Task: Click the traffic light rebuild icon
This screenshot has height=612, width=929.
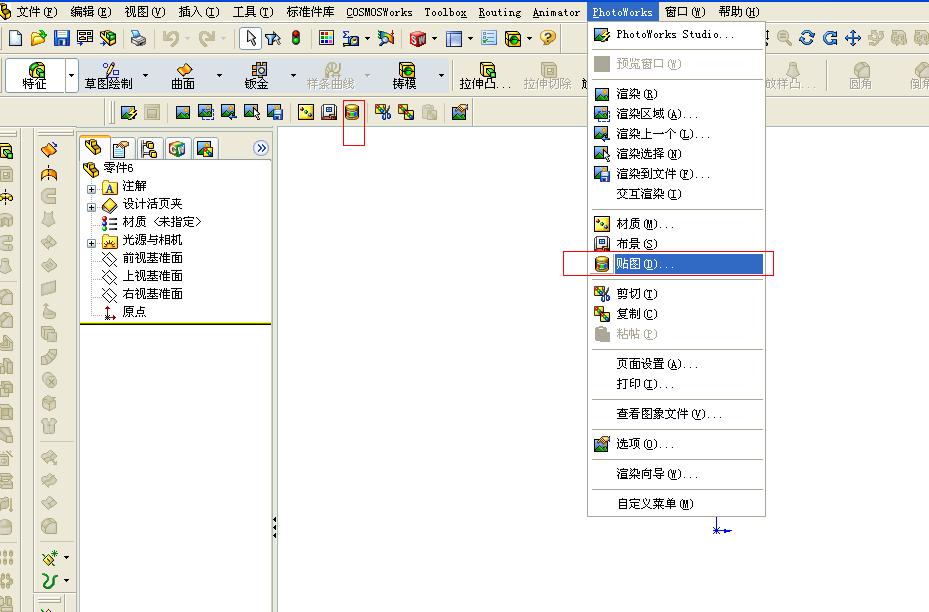Action: tap(296, 39)
